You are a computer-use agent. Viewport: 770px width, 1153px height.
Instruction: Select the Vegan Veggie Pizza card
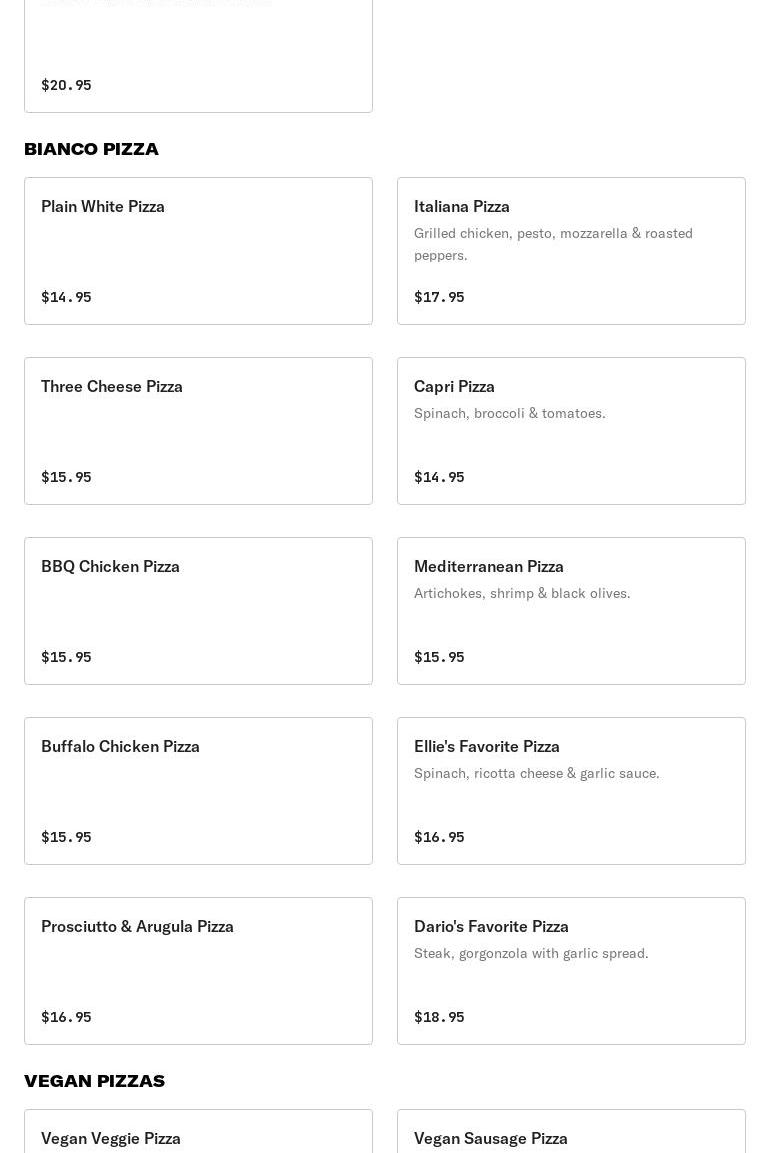[198, 1135]
